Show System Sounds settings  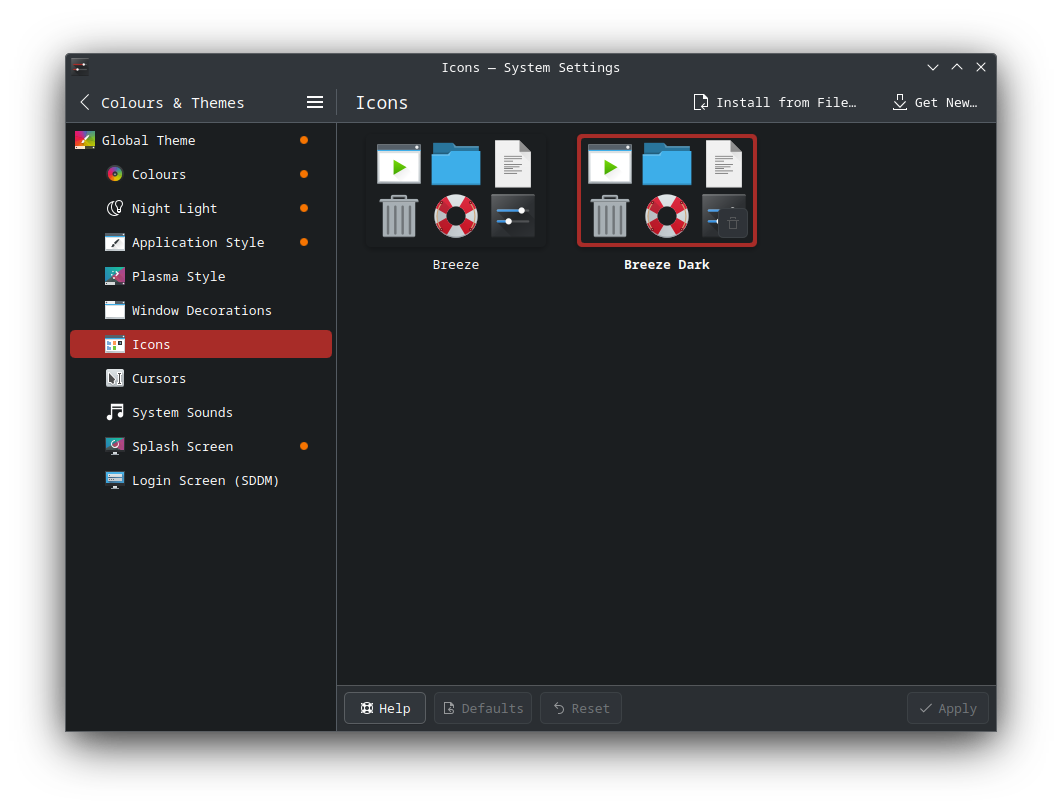click(201, 412)
